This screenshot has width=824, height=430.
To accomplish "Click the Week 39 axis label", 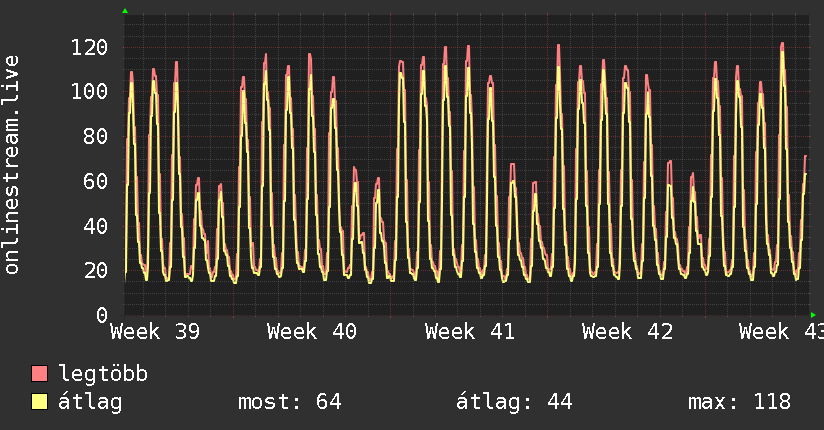I will pyautogui.click(x=155, y=332).
